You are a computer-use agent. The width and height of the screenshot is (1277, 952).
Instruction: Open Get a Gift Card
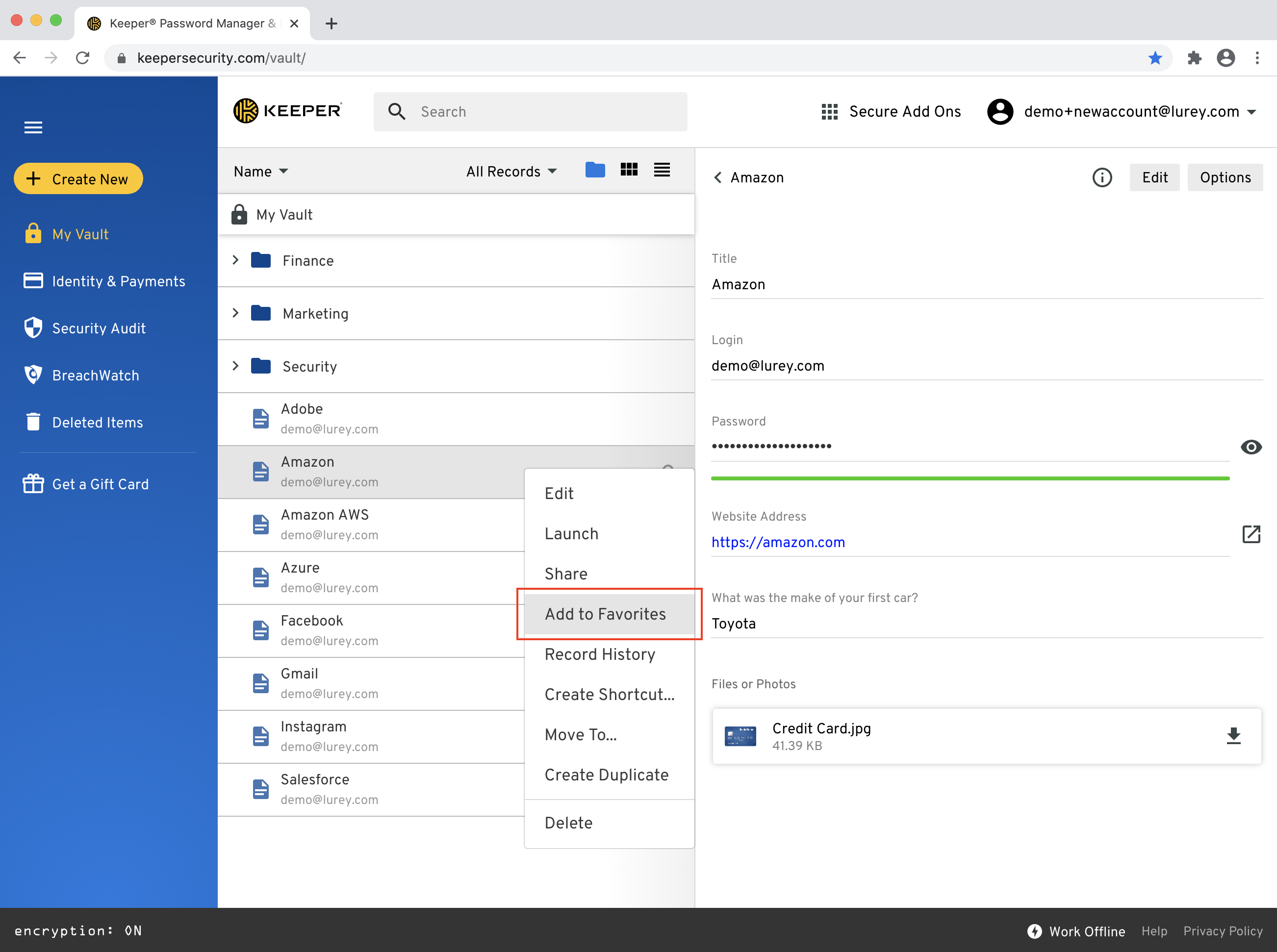(x=86, y=484)
